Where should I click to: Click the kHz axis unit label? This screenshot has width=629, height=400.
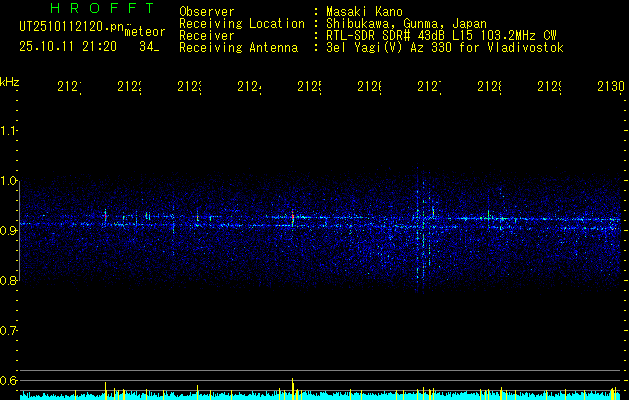10,82
